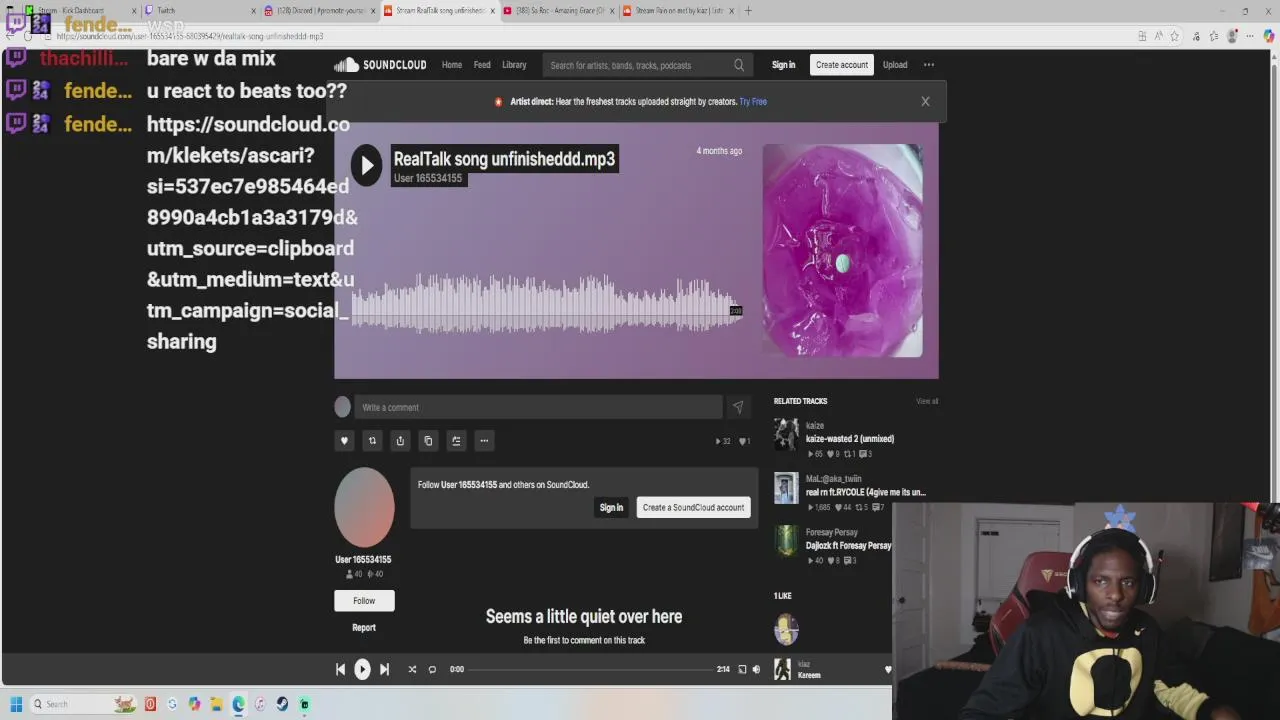Like the now playing Kareem track
The height and width of the screenshot is (720, 1280).
point(888,669)
